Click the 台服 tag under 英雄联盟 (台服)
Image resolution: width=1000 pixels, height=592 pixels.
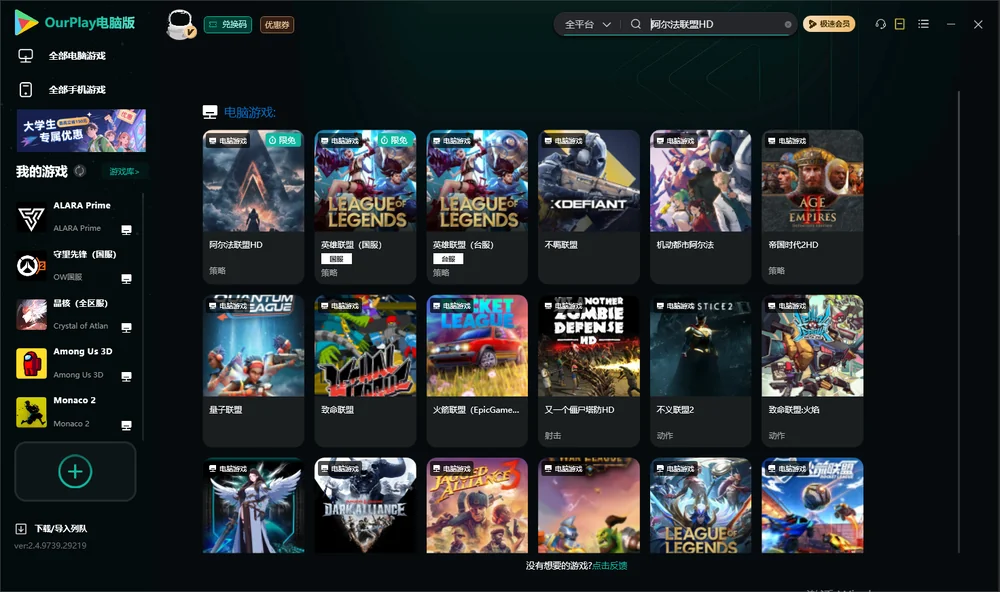pos(448,259)
